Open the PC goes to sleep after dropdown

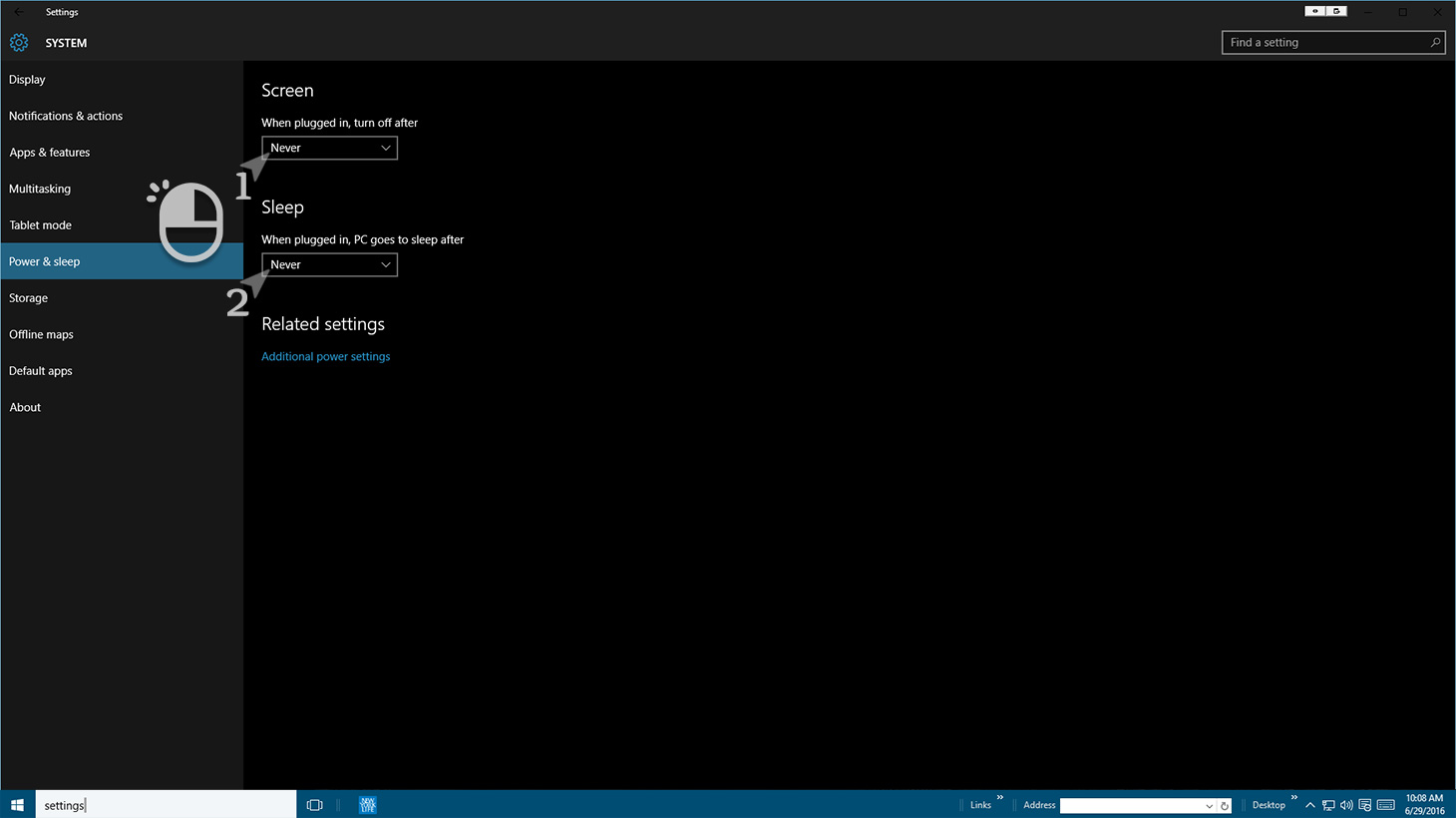point(329,264)
